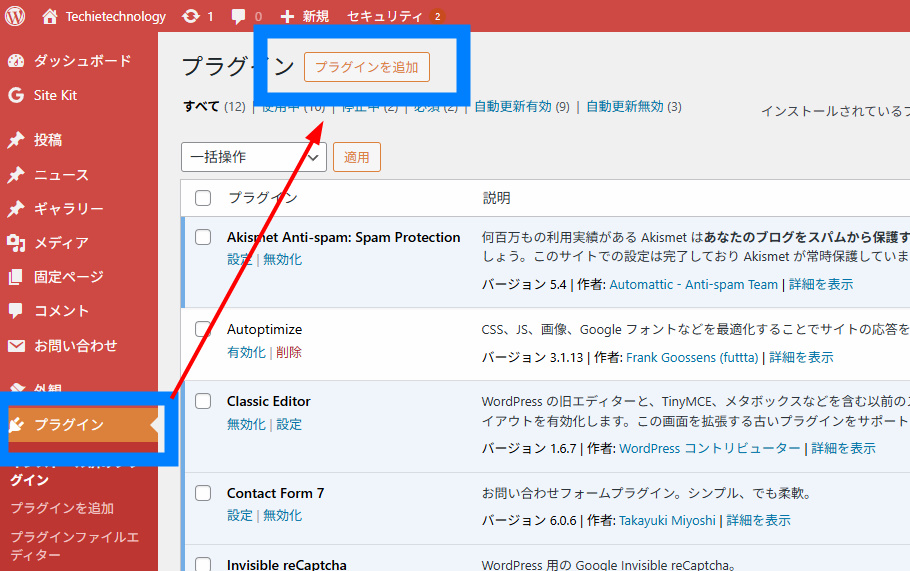
Task: Open the 一括操作 bulk actions dropdown
Action: point(254,157)
